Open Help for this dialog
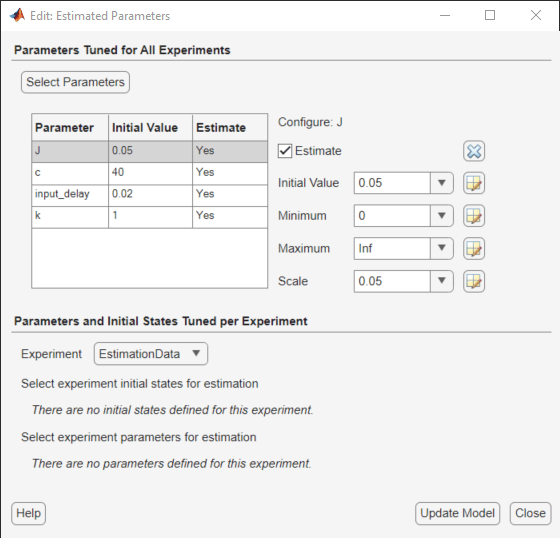The image size is (560, 538). pyautogui.click(x=29, y=513)
